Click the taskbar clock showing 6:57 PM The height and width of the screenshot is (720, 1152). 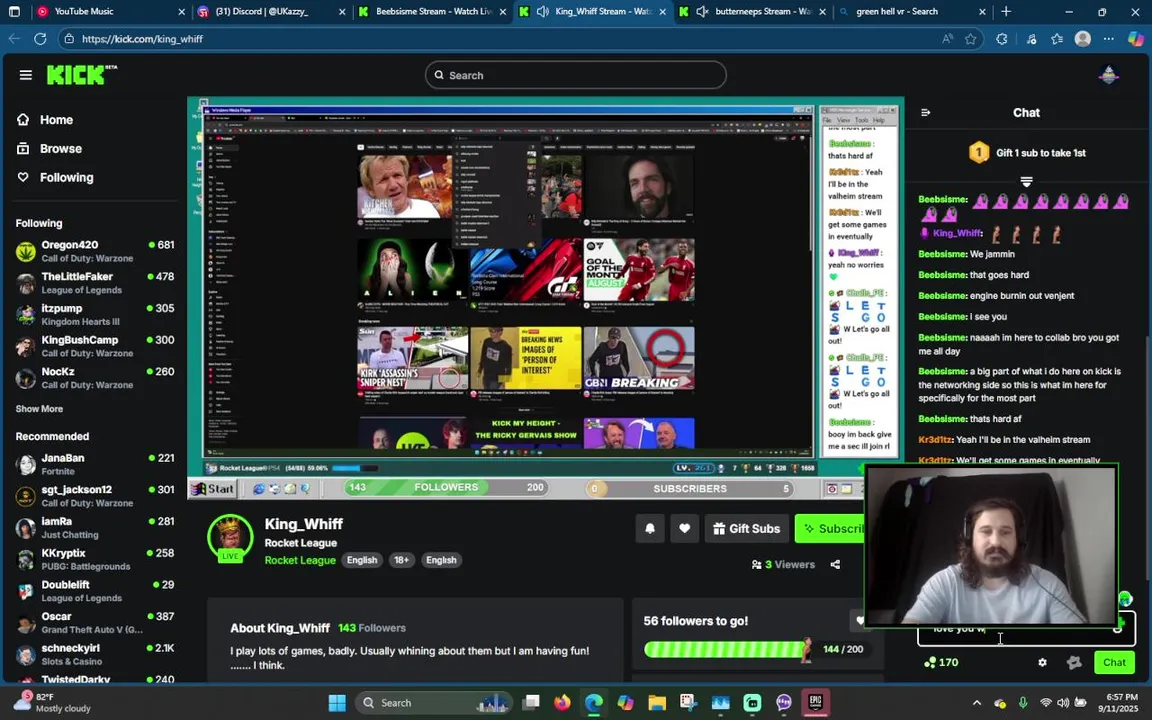[x=1117, y=702]
